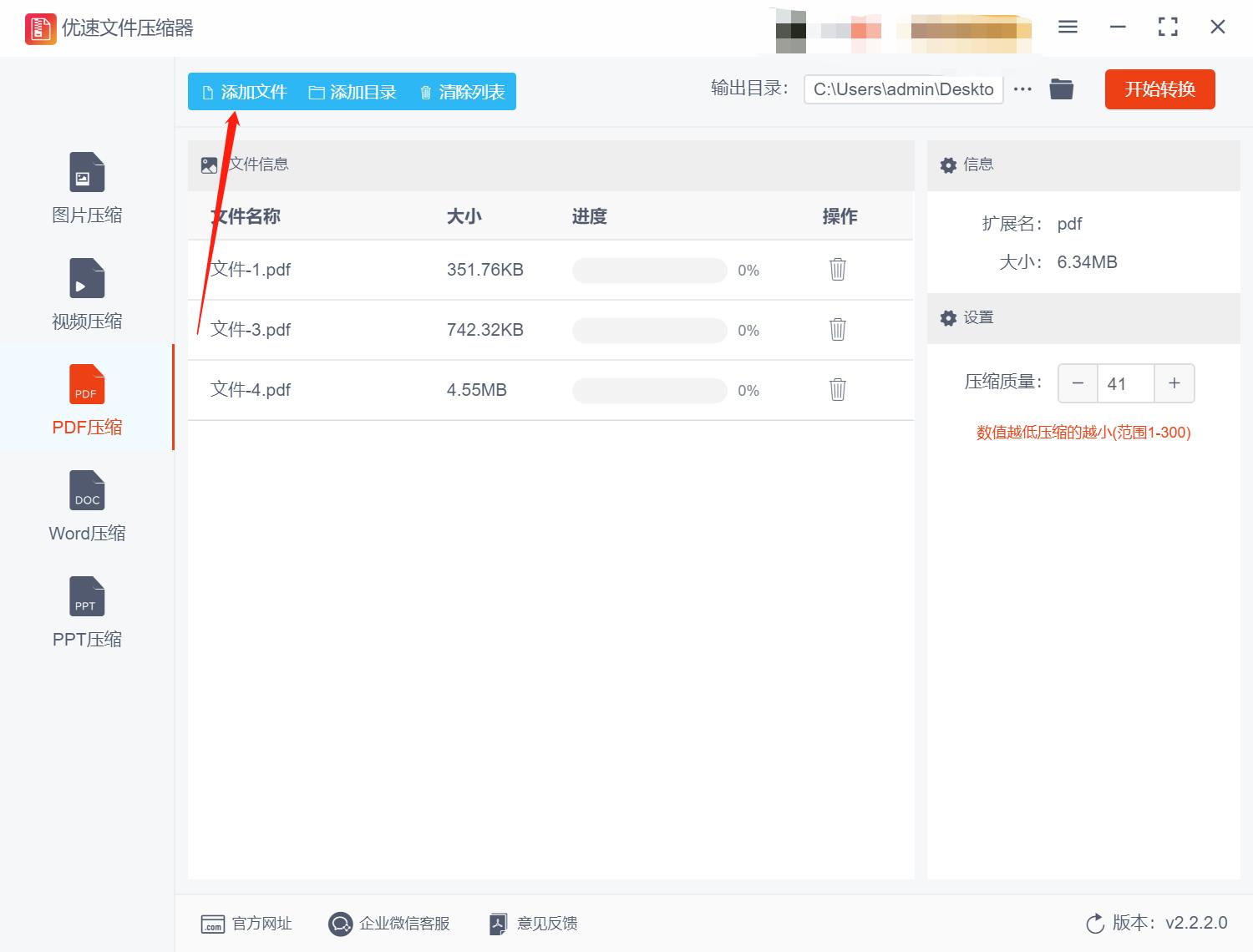Image resolution: width=1253 pixels, height=952 pixels.
Task: Open output path options via ellipsis button
Action: [1022, 89]
